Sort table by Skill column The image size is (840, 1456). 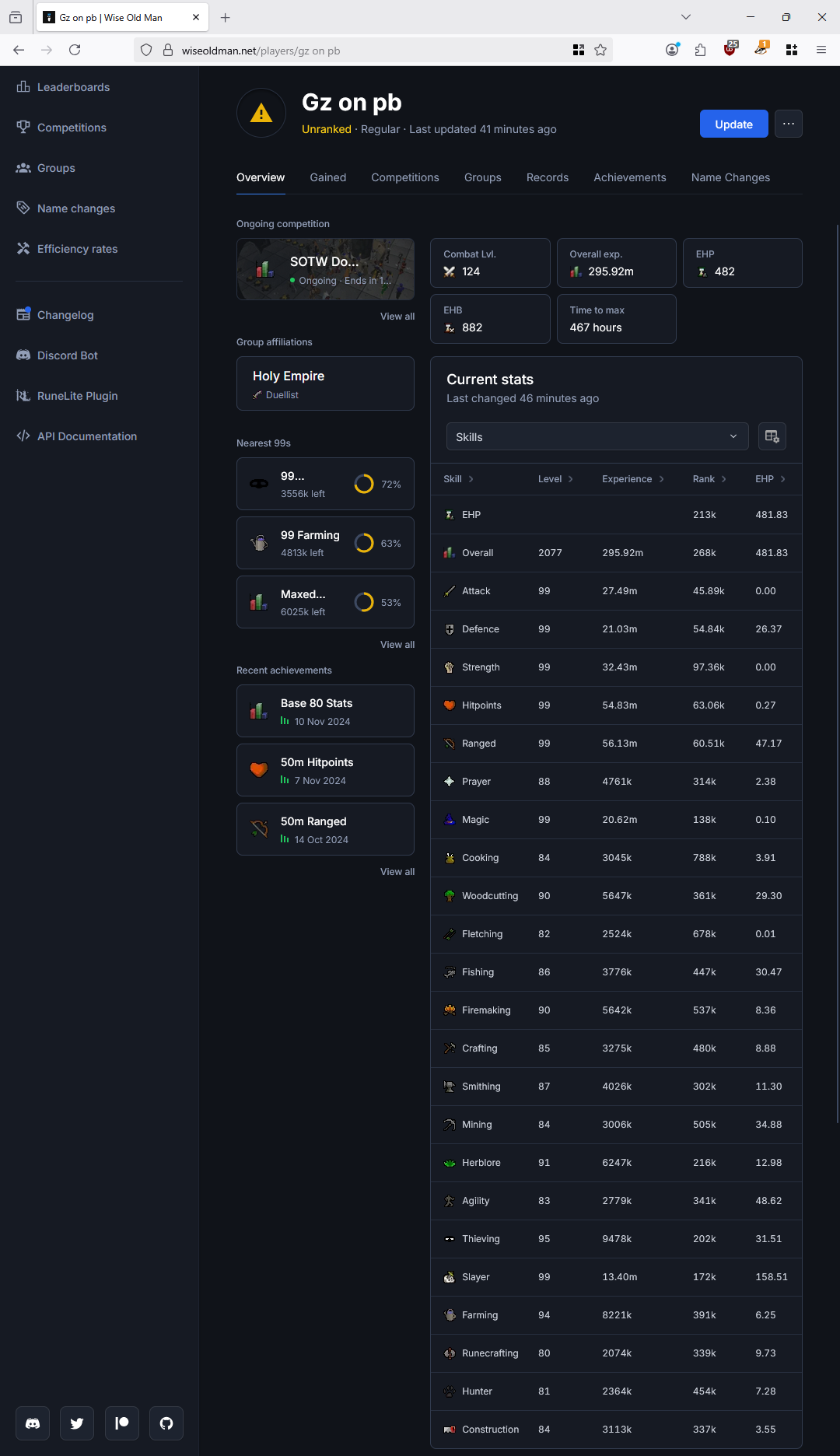point(458,479)
